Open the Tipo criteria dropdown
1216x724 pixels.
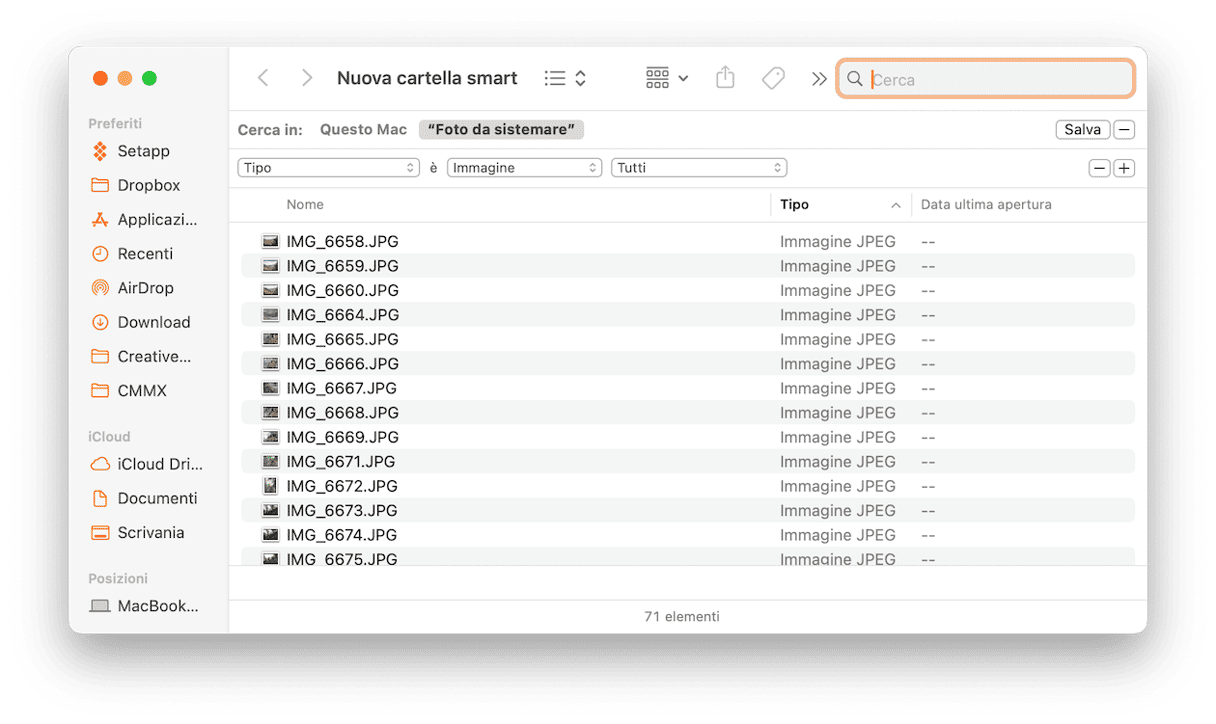pos(328,168)
